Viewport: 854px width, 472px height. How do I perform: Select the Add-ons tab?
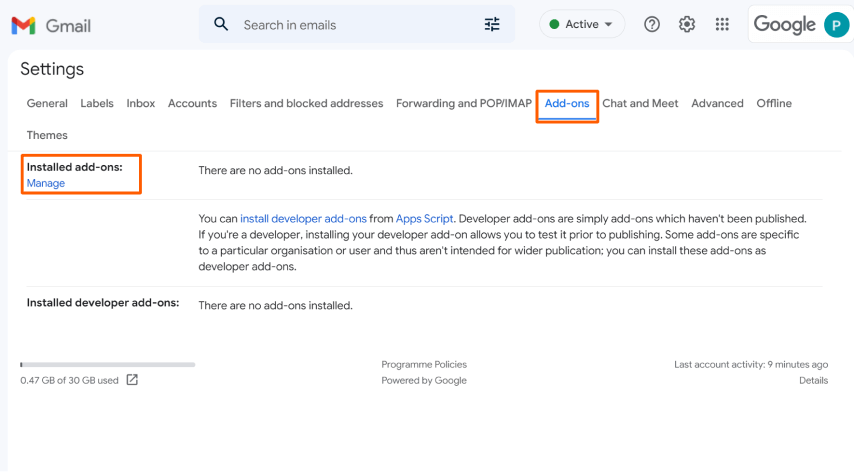567,103
